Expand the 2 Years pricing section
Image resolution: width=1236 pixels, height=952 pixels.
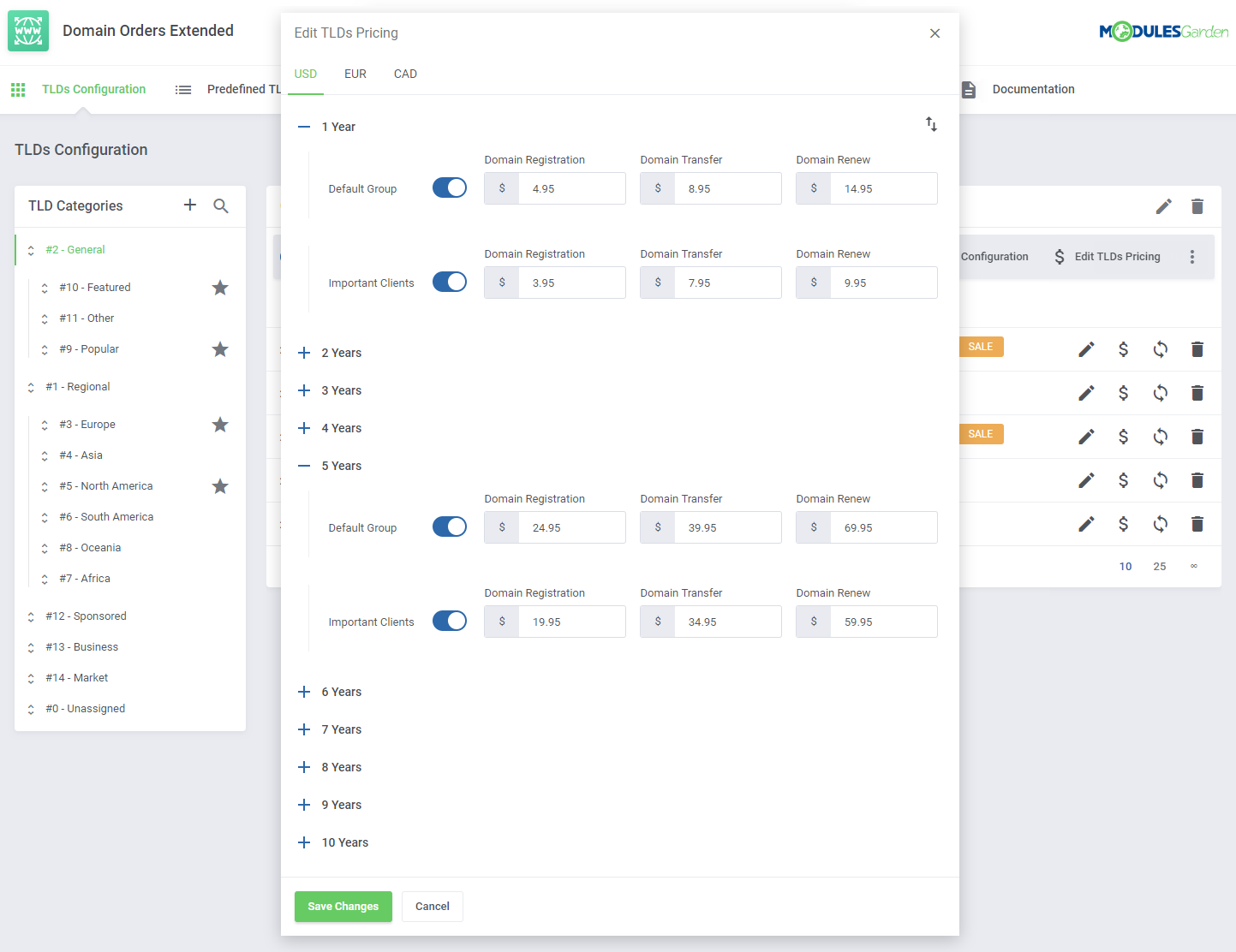tap(304, 353)
